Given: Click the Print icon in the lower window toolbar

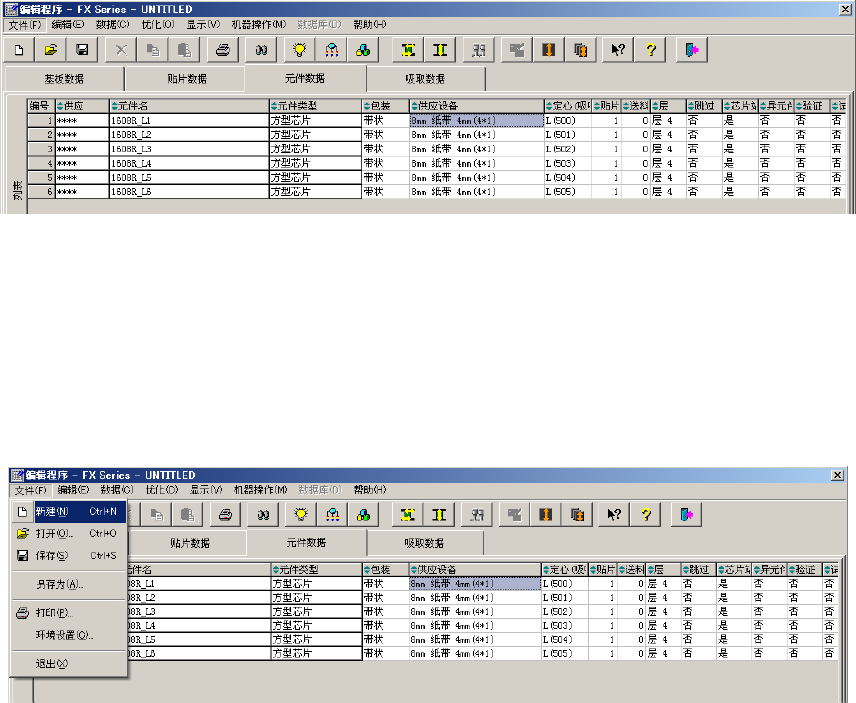Looking at the screenshot, I should coord(225,515).
